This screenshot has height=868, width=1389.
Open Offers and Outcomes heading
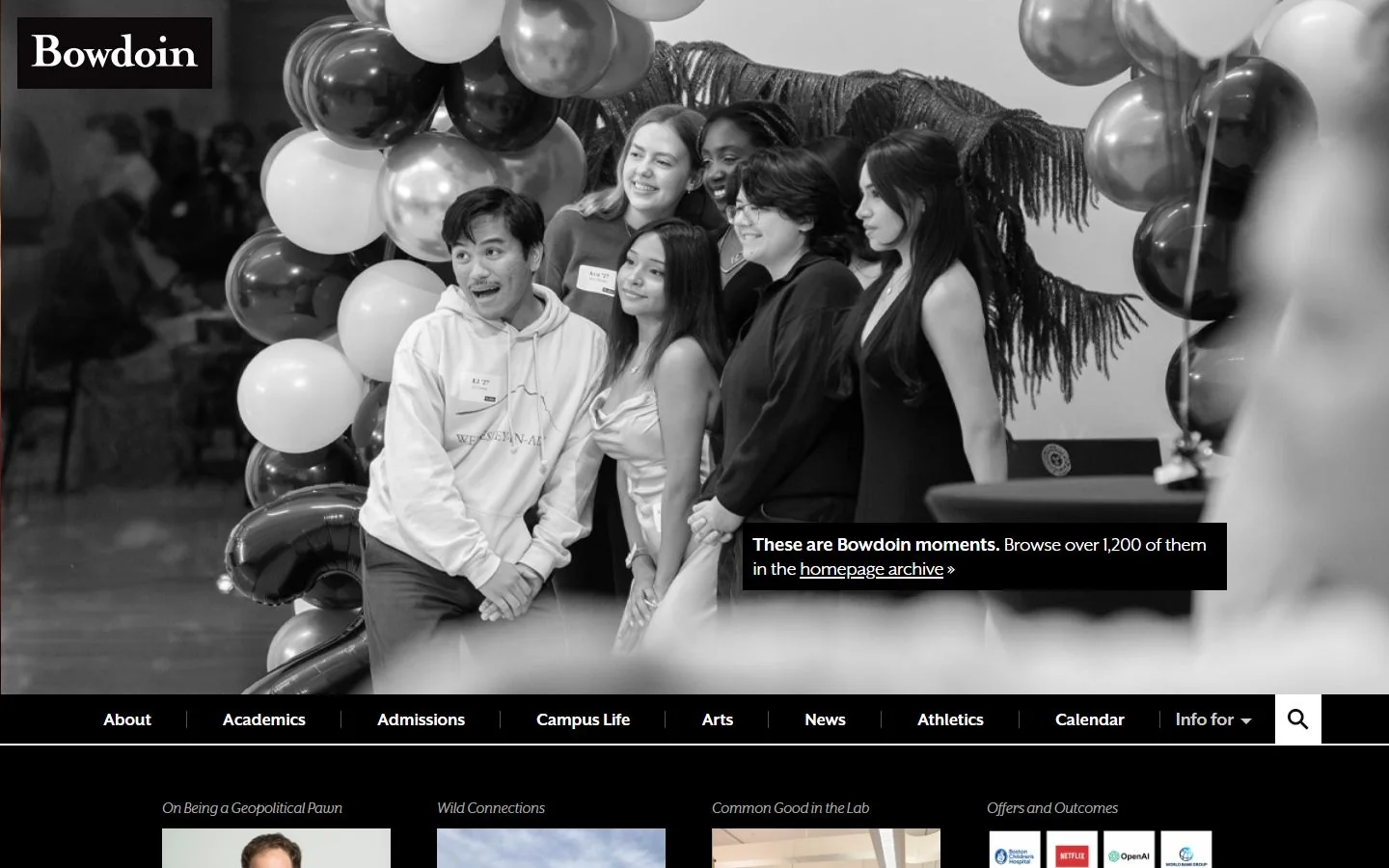(x=1052, y=808)
